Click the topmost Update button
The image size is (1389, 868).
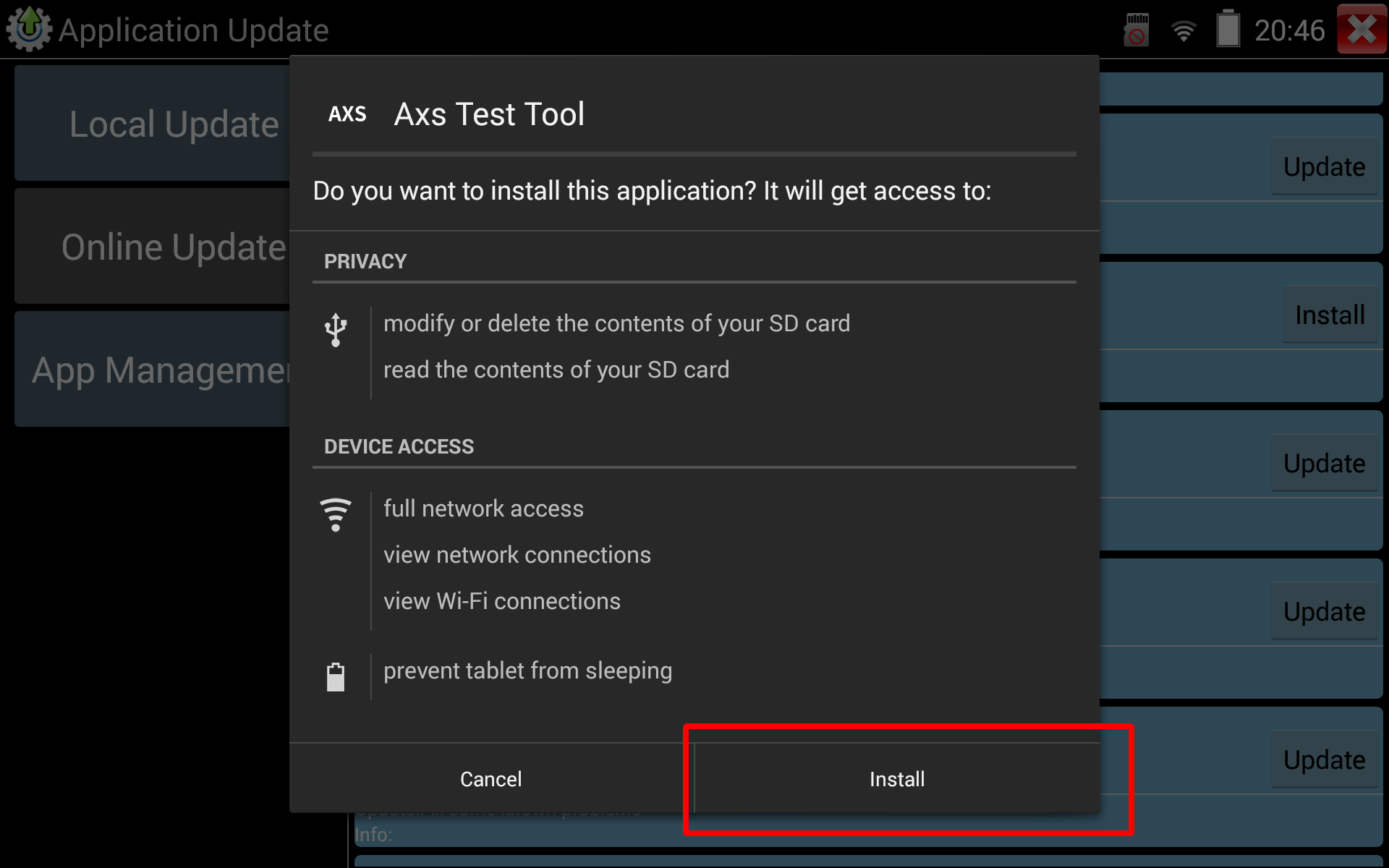coord(1324,167)
